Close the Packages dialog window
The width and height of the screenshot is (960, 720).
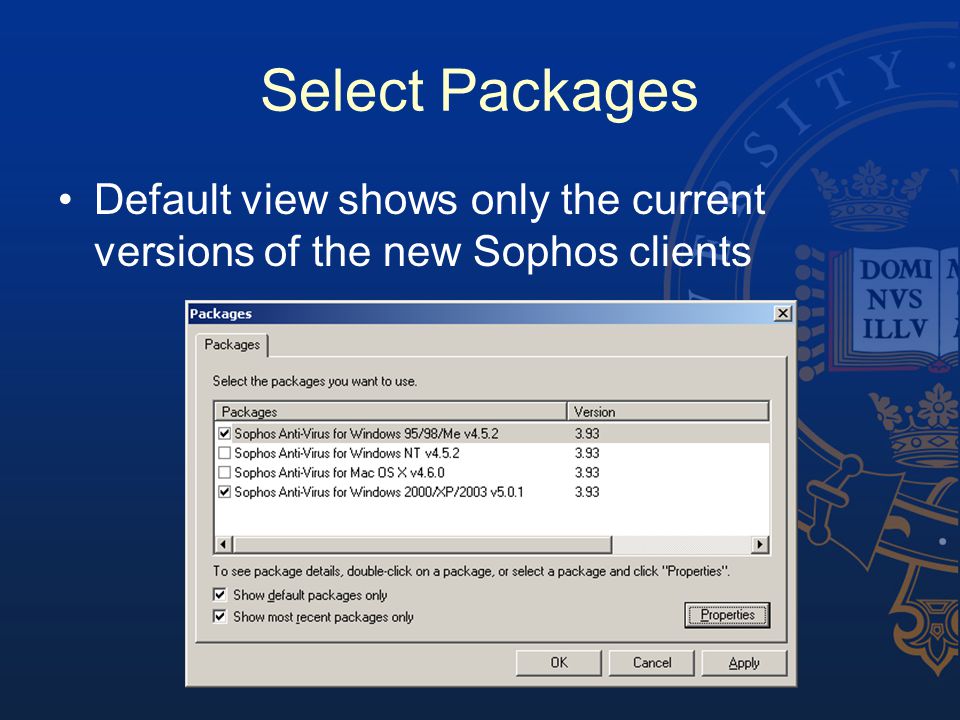point(782,313)
